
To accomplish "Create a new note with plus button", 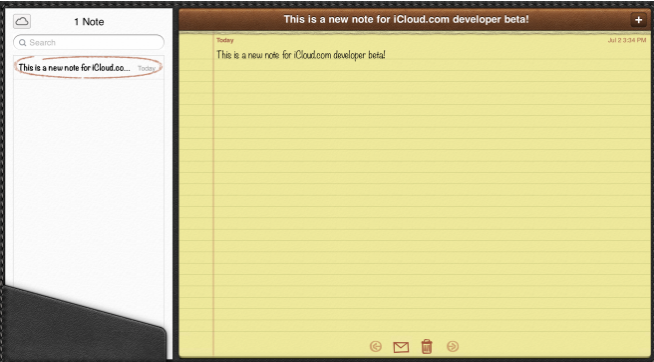I will tap(638, 20).
